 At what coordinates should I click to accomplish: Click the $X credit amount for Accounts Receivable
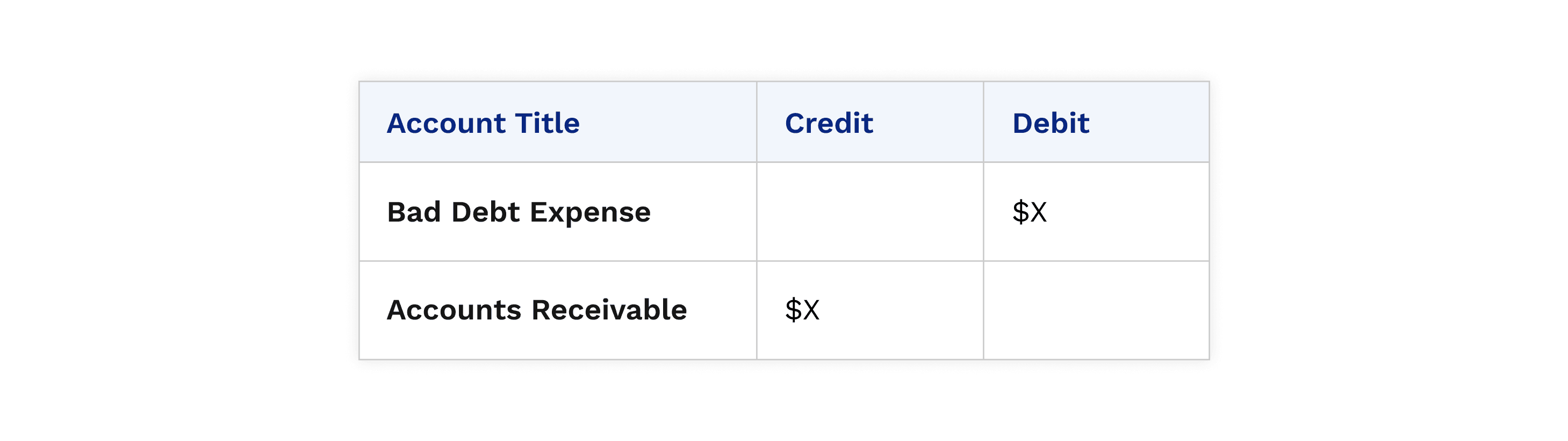[802, 310]
